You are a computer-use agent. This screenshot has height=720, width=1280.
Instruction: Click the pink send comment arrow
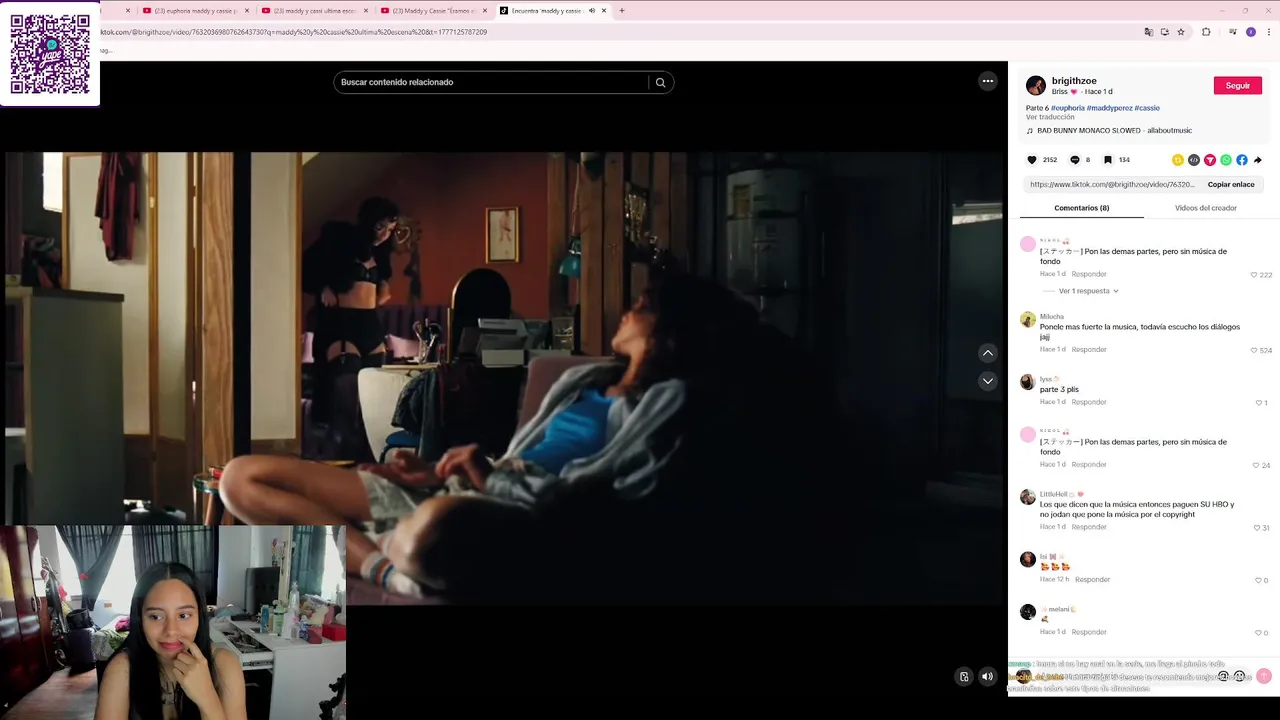(x=1264, y=676)
